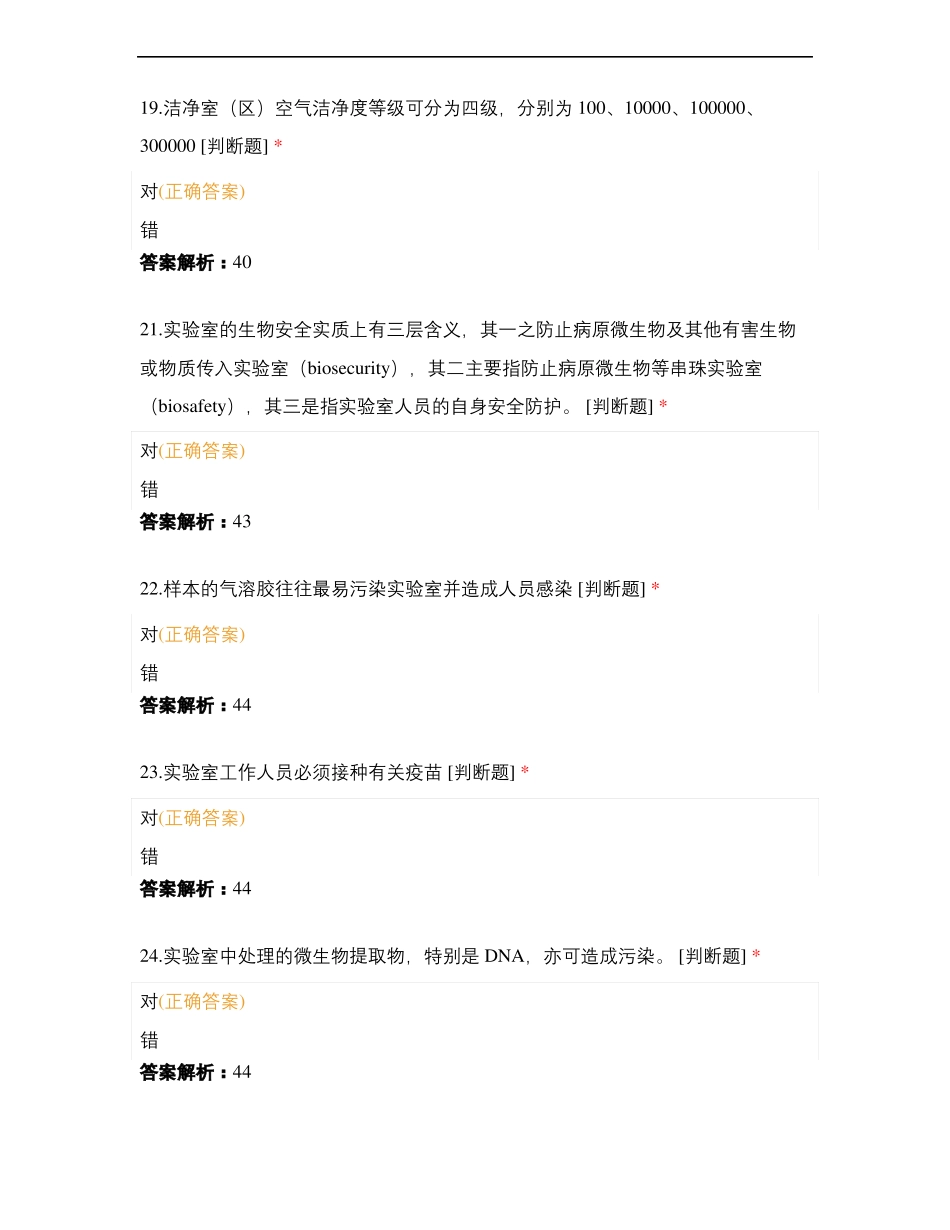Screen dimensions: 950x1230
Task: Select 对 for question 23 on vaccination
Action: (x=149, y=818)
